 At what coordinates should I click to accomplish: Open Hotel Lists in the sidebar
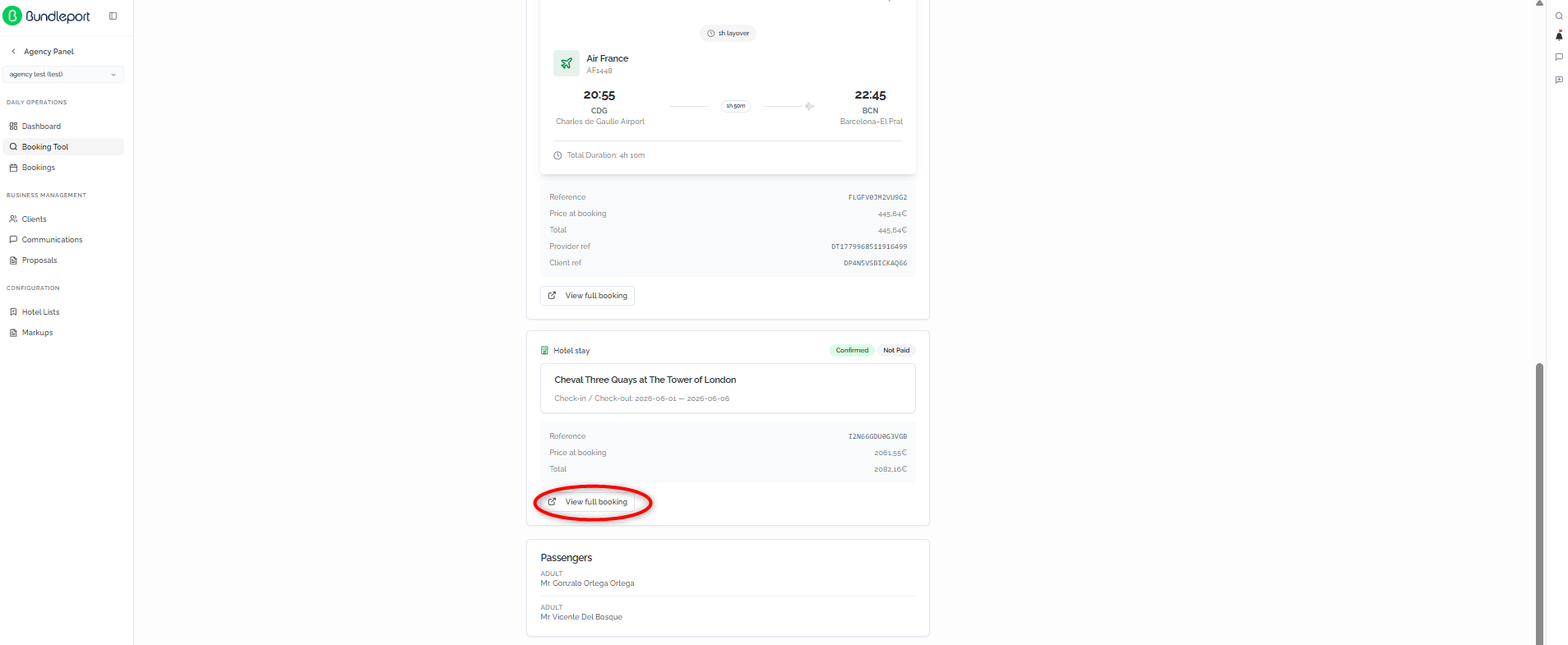pos(63,312)
